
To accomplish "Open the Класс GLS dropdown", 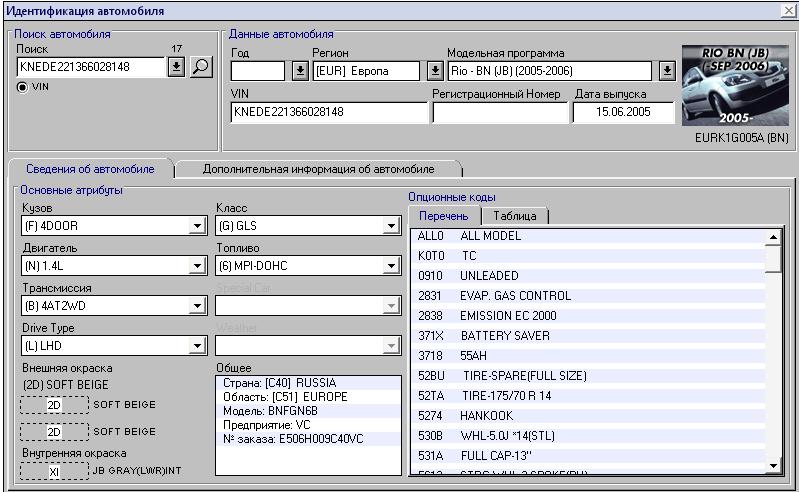I will pyautogui.click(x=392, y=227).
